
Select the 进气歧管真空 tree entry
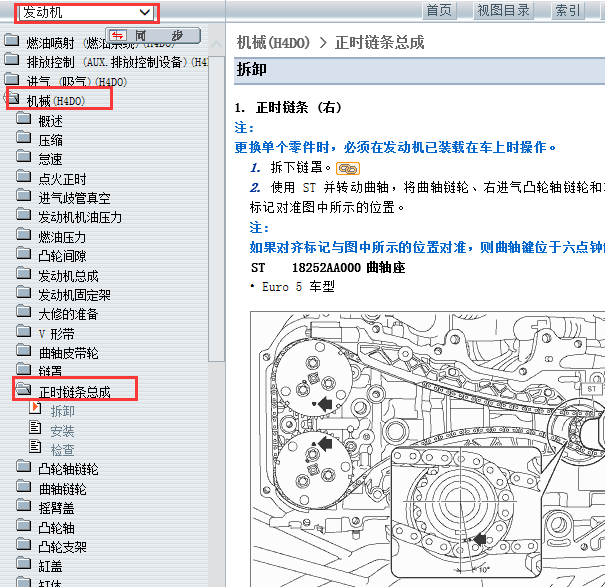tap(74, 198)
